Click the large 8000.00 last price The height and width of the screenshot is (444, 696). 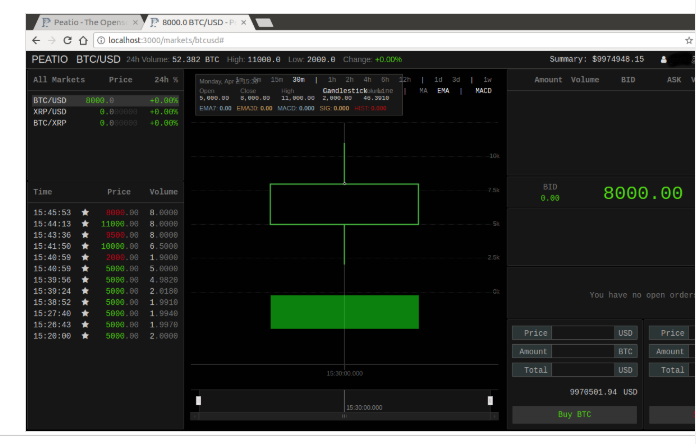(643, 193)
